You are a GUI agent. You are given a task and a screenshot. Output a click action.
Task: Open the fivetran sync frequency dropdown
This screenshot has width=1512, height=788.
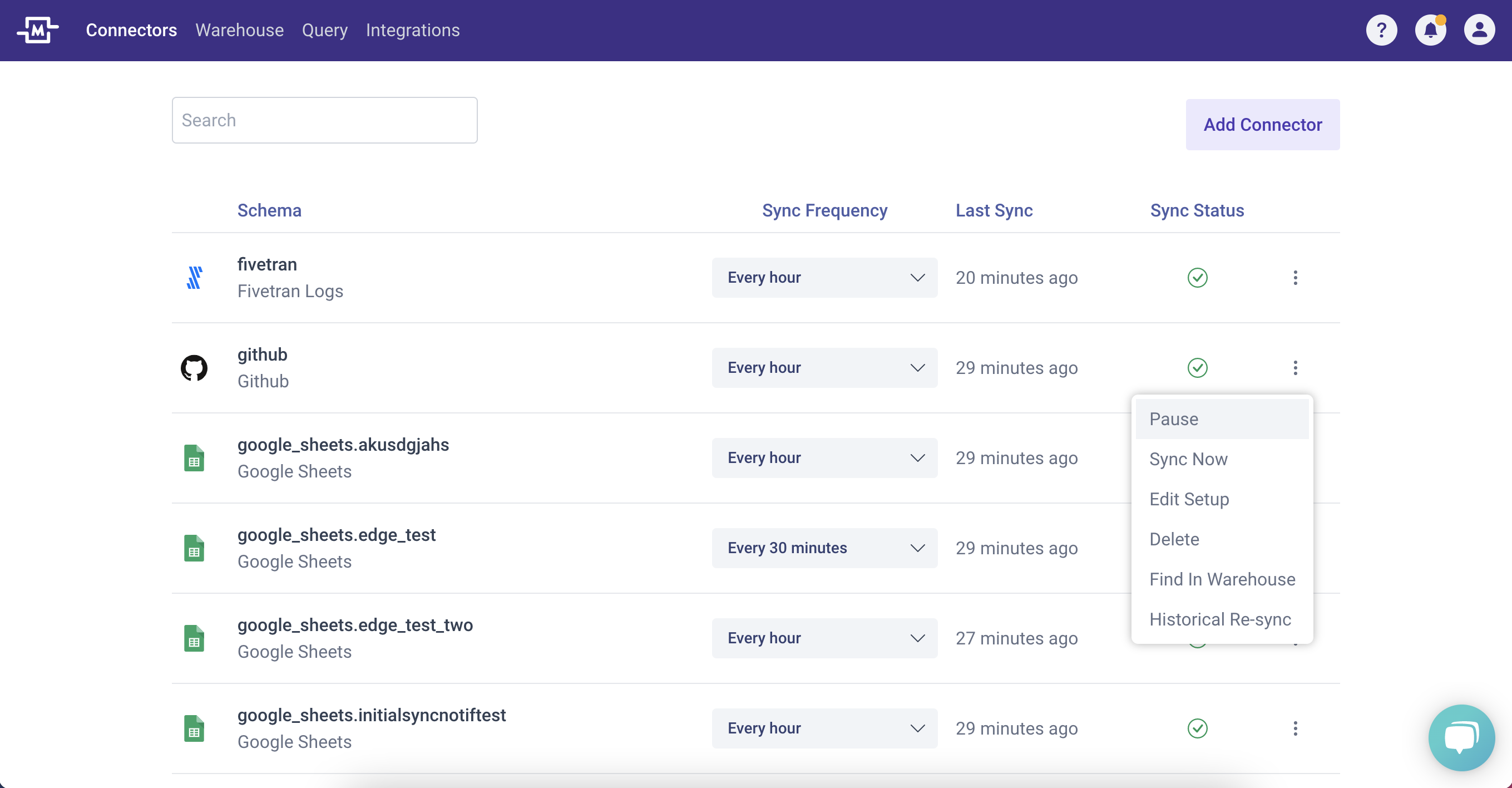click(824, 278)
